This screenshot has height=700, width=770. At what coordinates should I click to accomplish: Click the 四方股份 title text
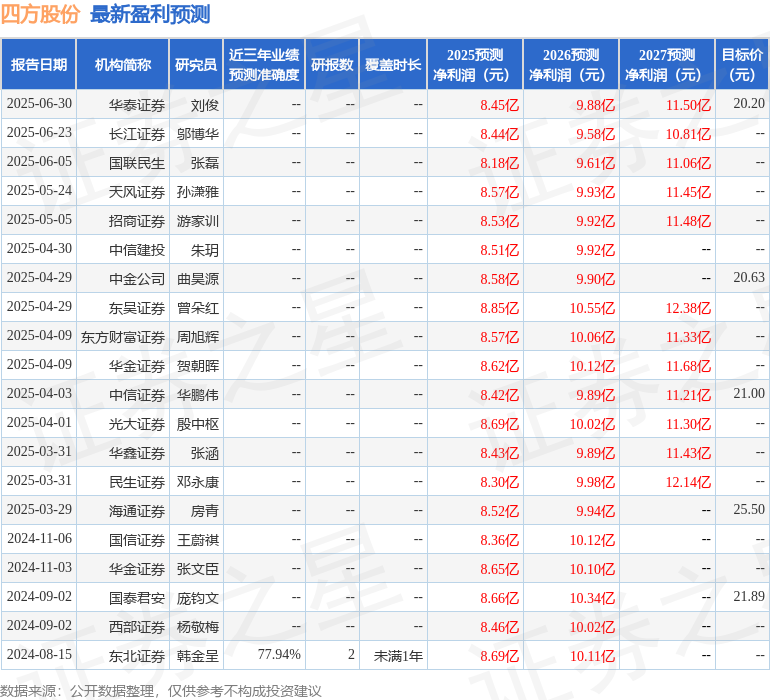(40, 14)
